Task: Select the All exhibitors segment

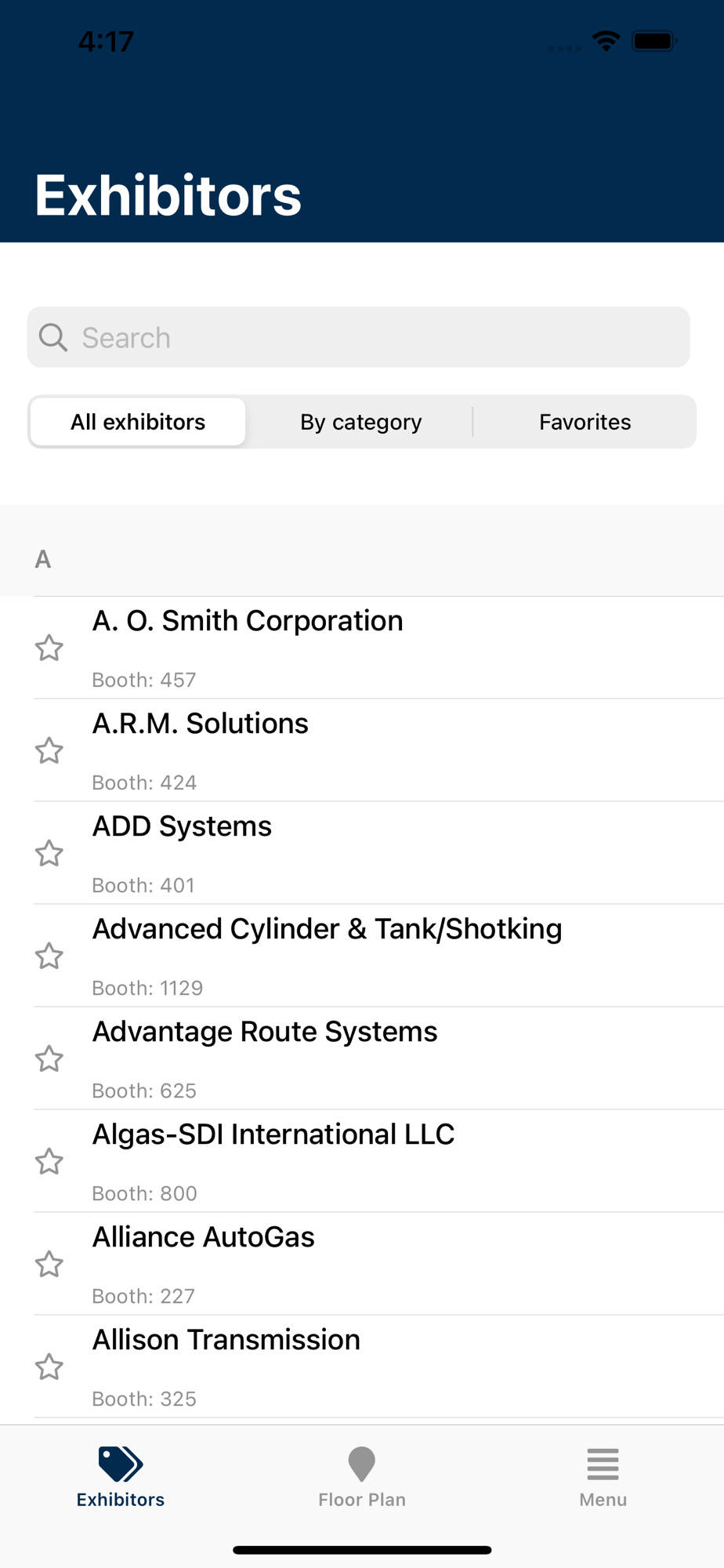Action: 138,422
